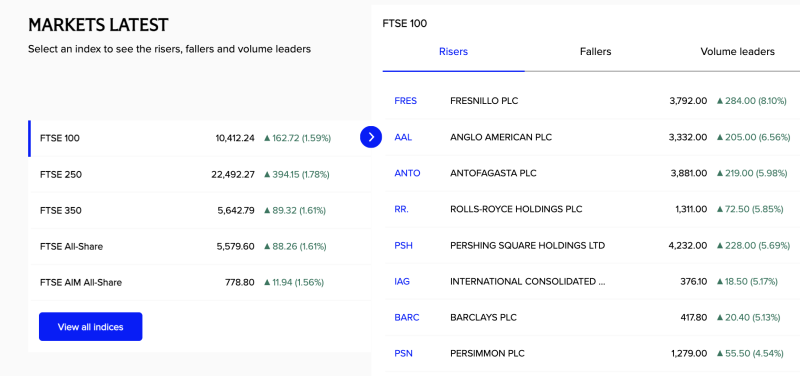Click the BARCLAYS PLC company name
Image resolution: width=800 pixels, height=376 pixels.
pos(483,317)
